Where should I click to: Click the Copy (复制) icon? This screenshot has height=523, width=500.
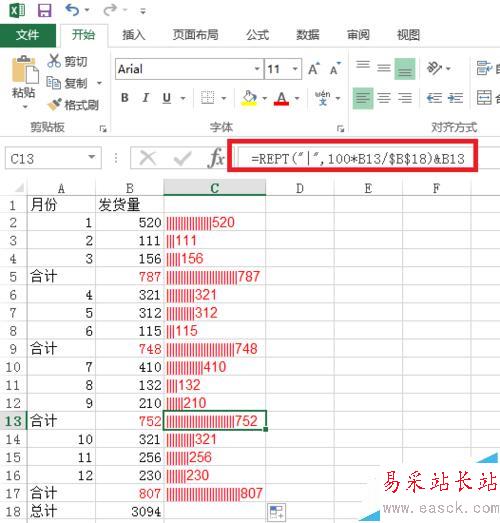[x=53, y=82]
